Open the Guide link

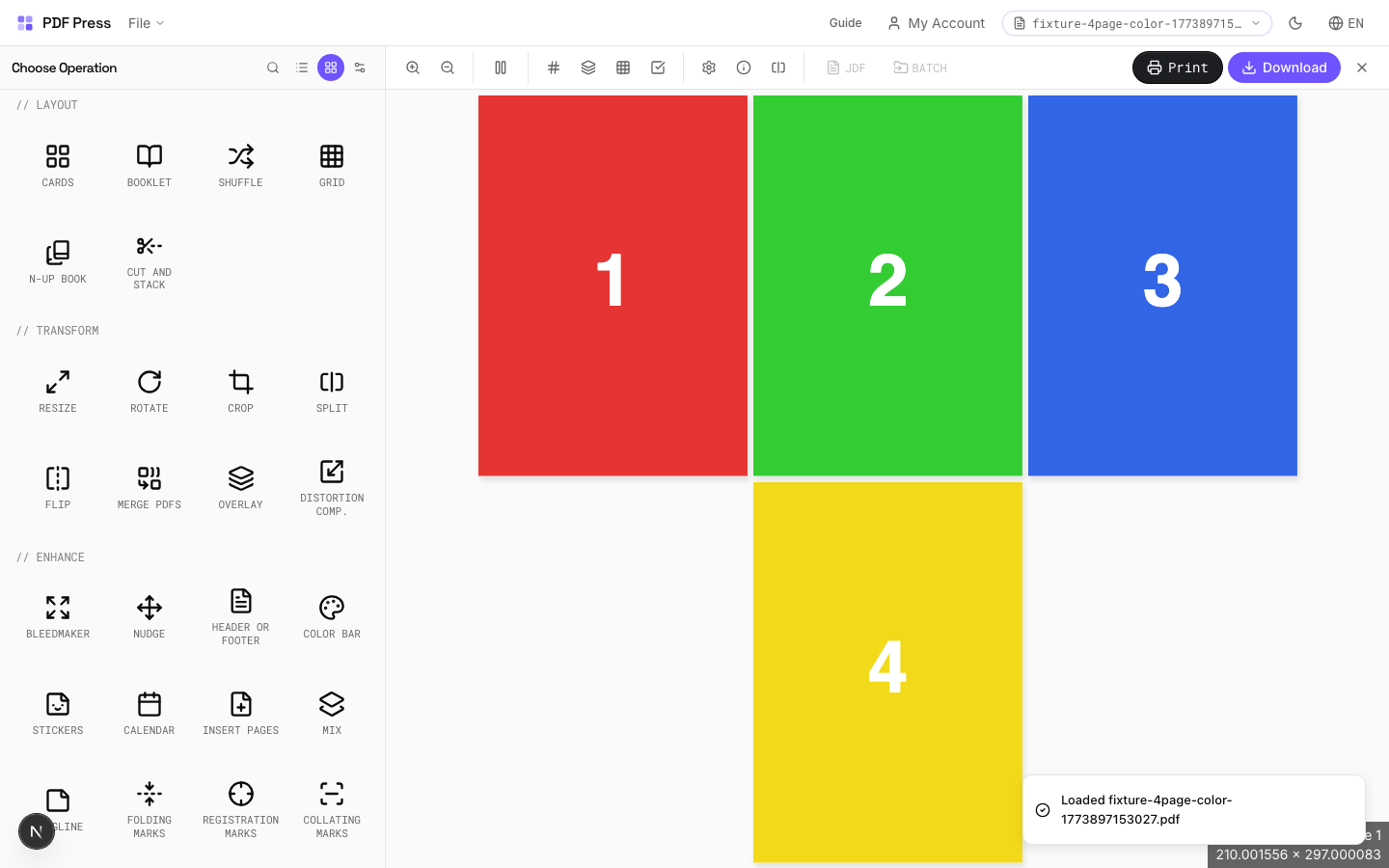tap(845, 22)
